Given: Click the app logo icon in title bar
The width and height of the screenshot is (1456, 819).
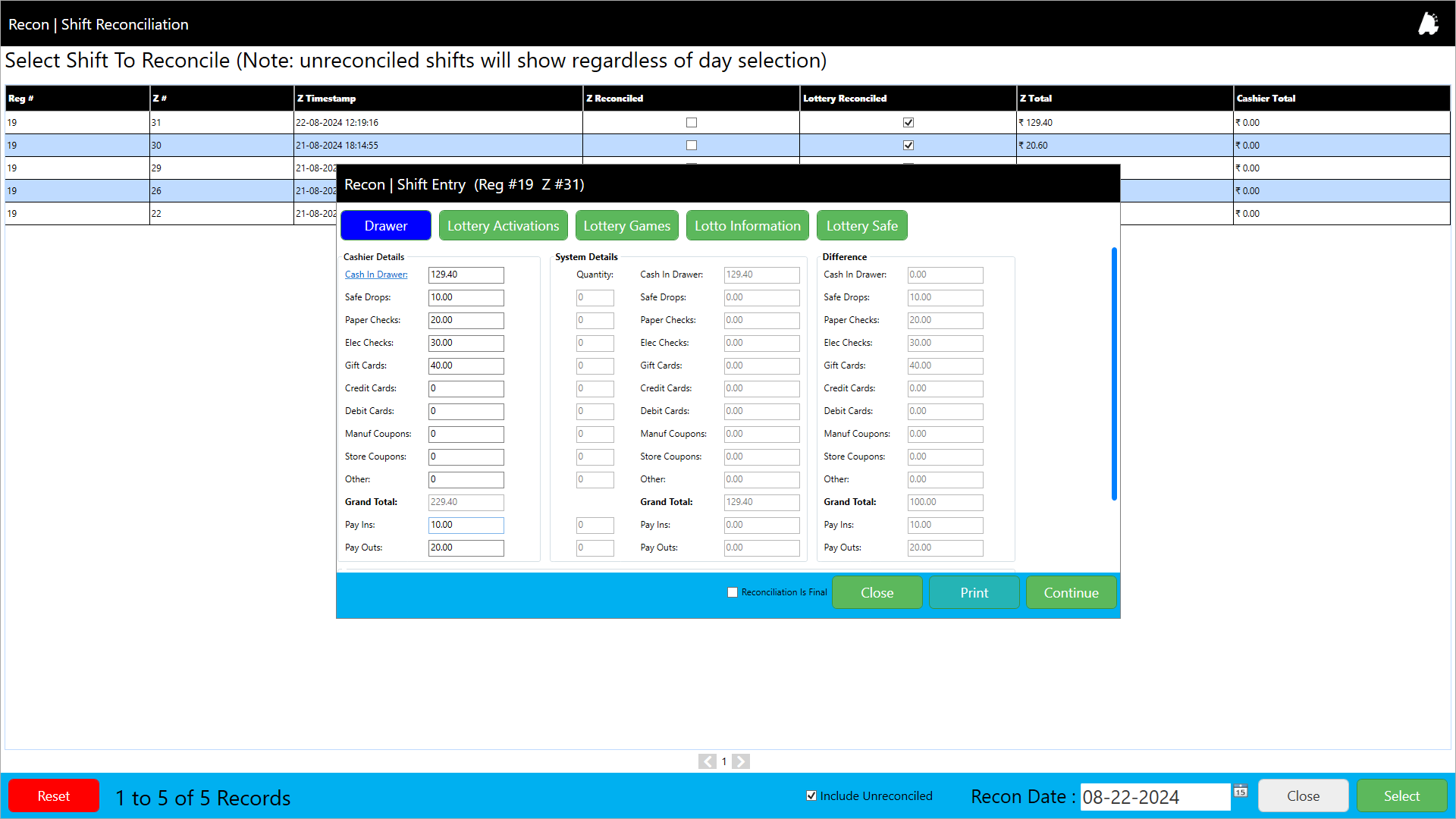Looking at the screenshot, I should coord(1429,24).
